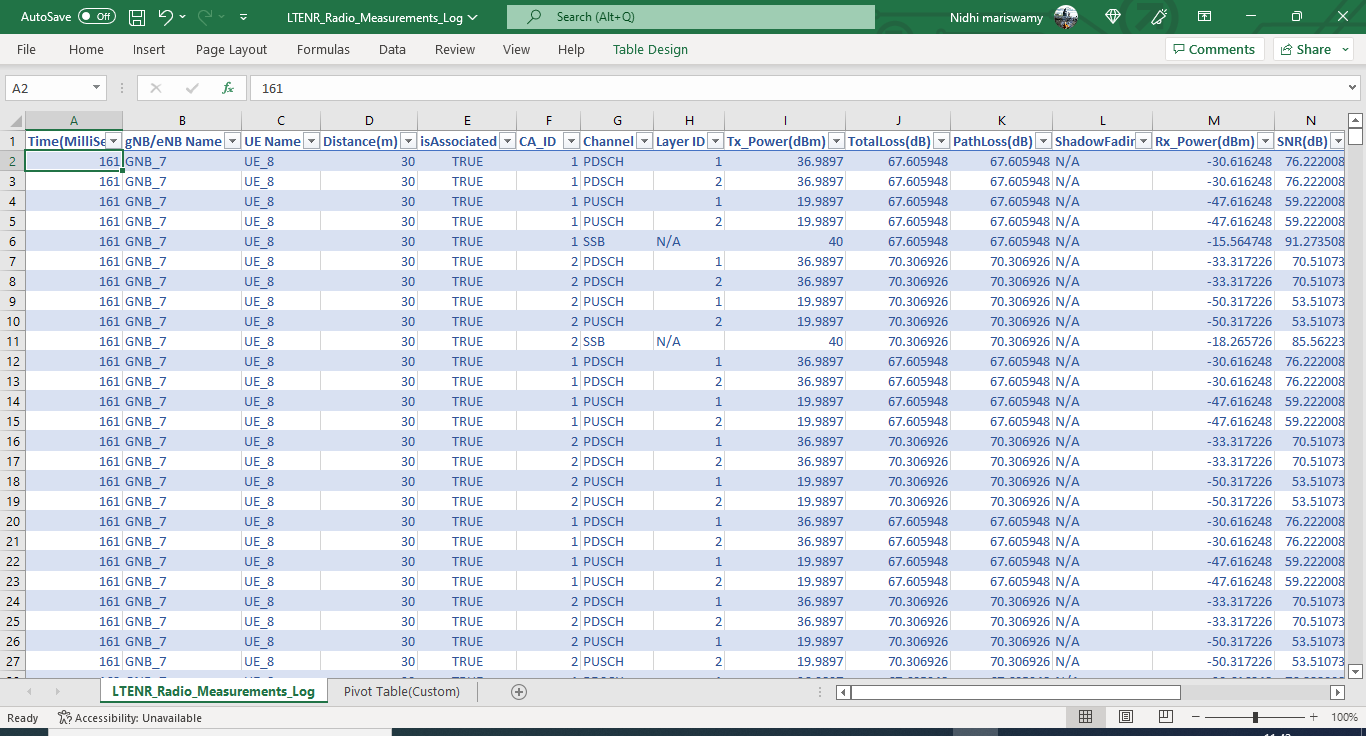Expand the formula bar
The image size is (1366, 736).
click(x=1353, y=88)
